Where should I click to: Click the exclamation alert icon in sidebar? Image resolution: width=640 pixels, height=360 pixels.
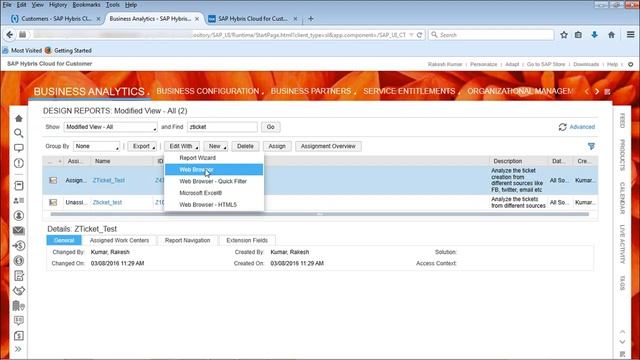(18, 163)
